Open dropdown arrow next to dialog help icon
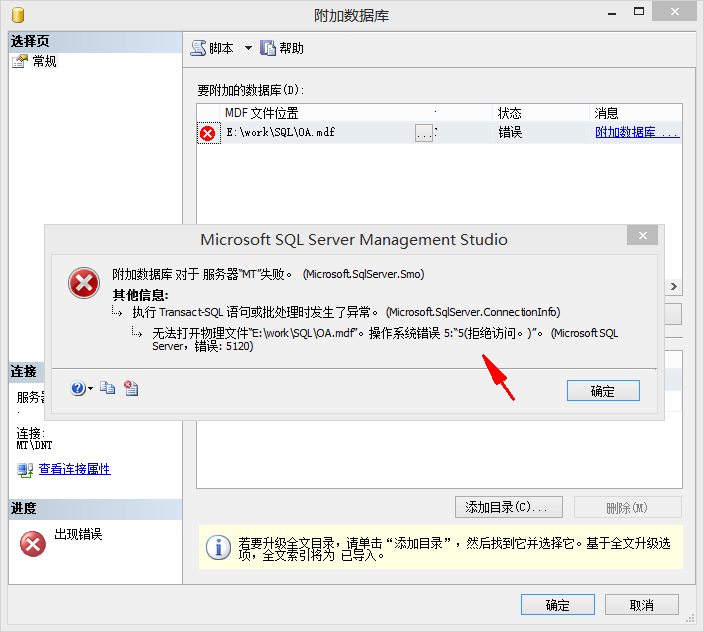The image size is (704, 632). point(90,388)
